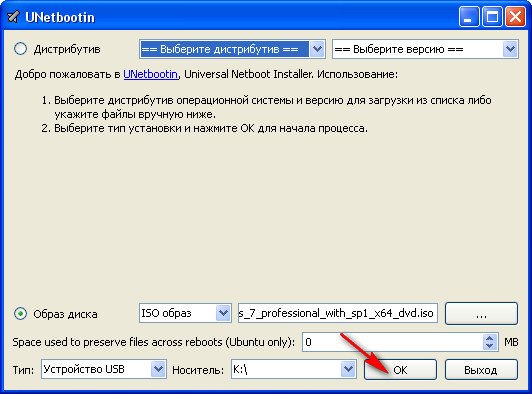The height and width of the screenshot is (394, 532).
Task: Increase persistence space with up arrow
Action: click(x=489, y=338)
